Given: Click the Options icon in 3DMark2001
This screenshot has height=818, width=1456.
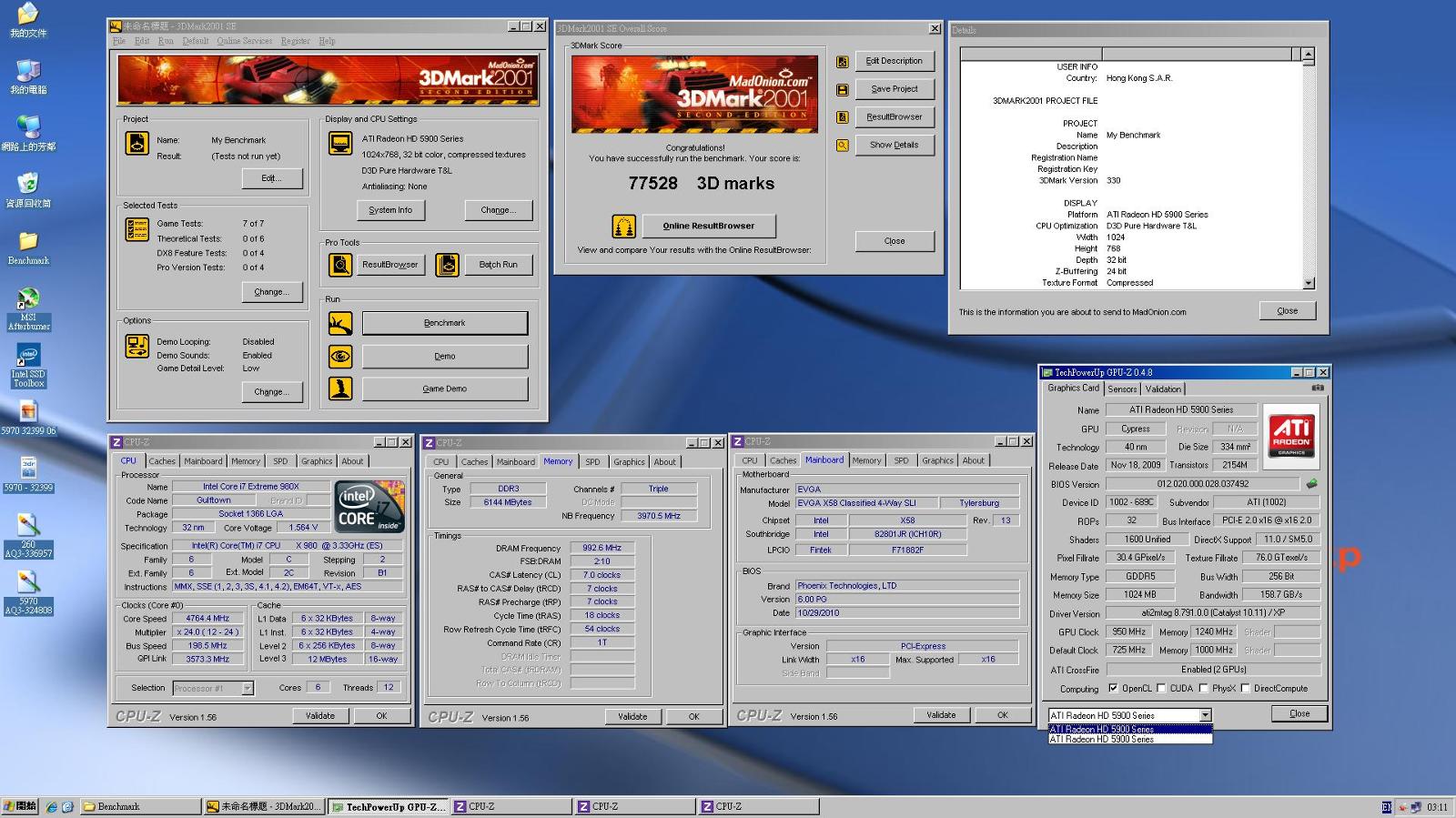Looking at the screenshot, I should click(x=136, y=346).
